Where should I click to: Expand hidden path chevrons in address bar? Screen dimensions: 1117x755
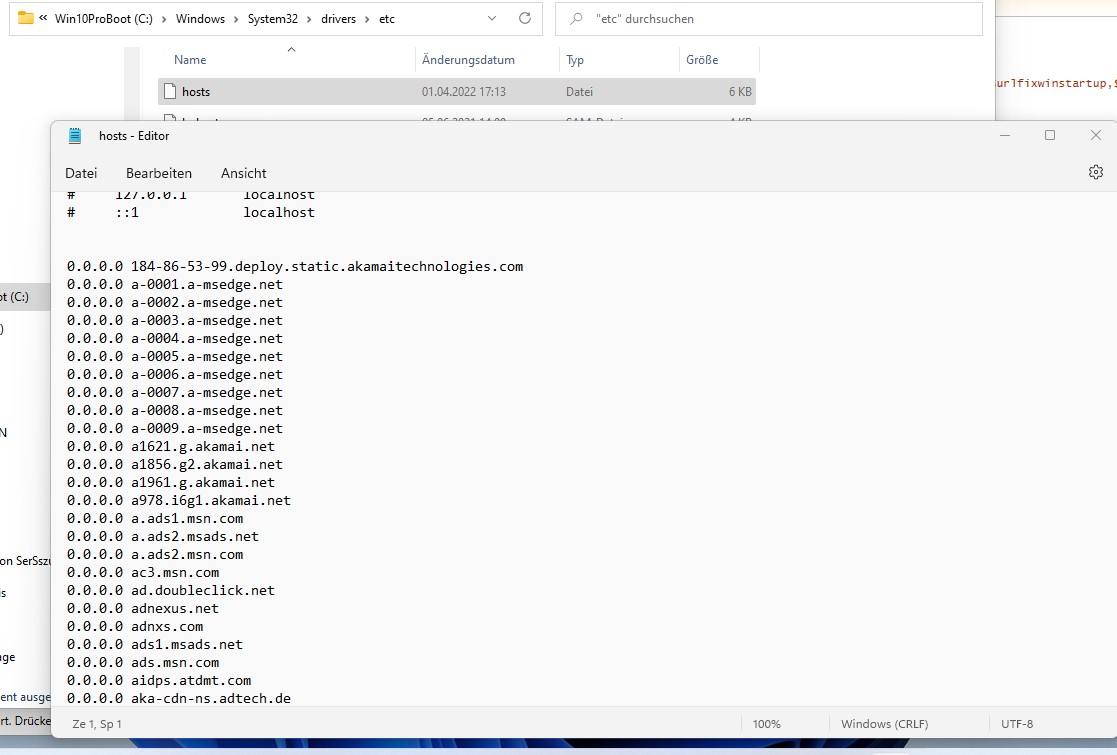pos(43,19)
